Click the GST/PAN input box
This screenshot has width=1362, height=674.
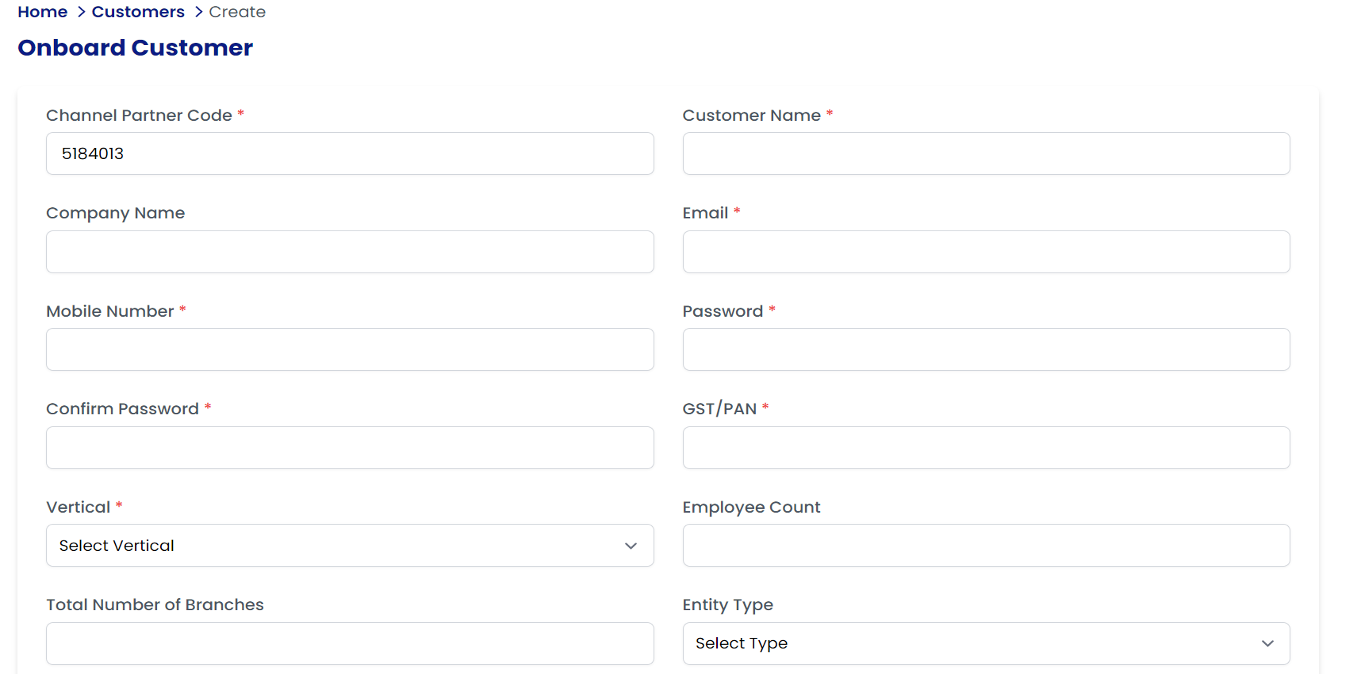coord(986,448)
